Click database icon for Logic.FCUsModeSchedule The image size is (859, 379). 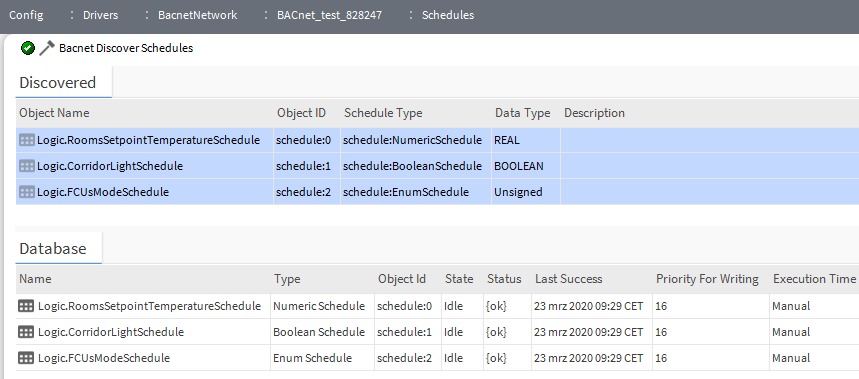(x=26, y=358)
